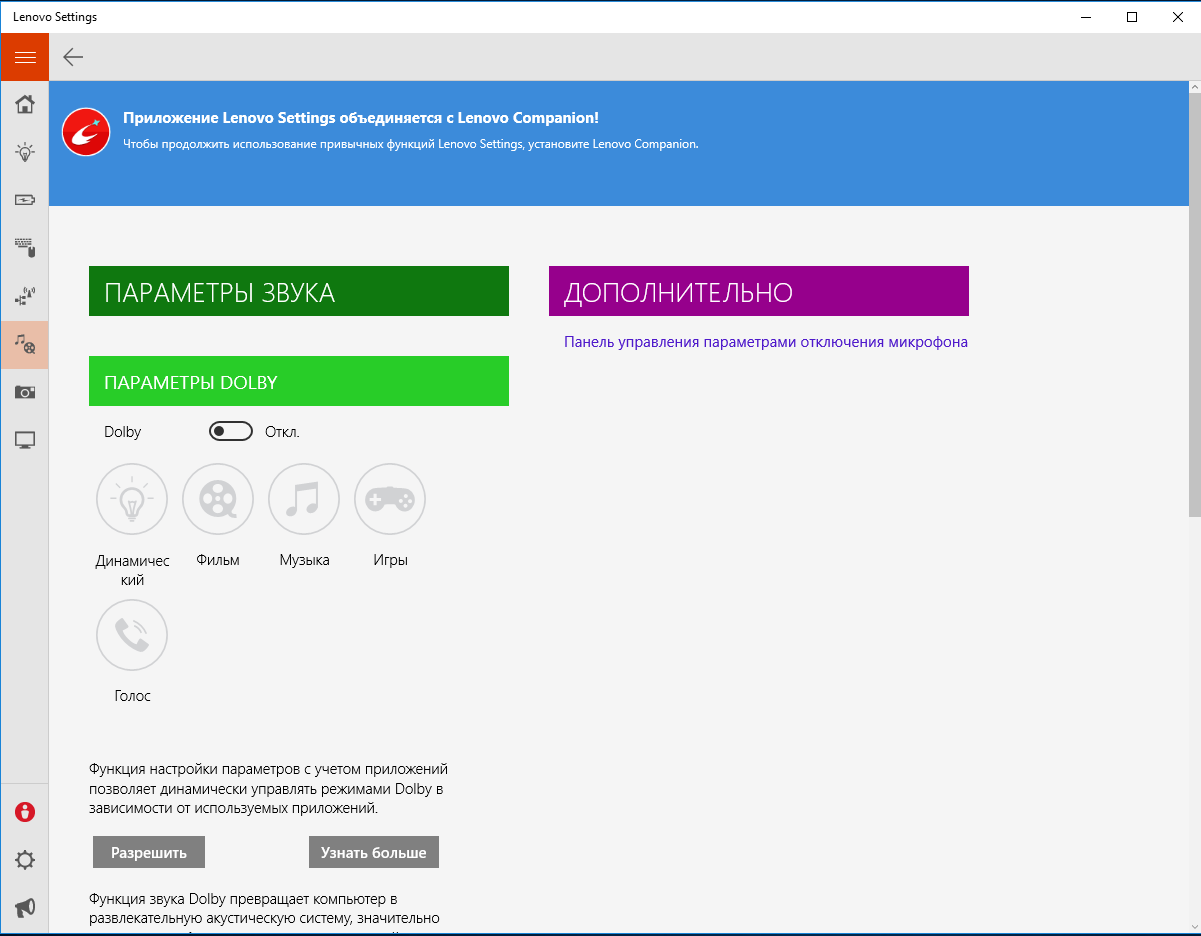
Task: Go back with the arrow button
Action: 73,57
